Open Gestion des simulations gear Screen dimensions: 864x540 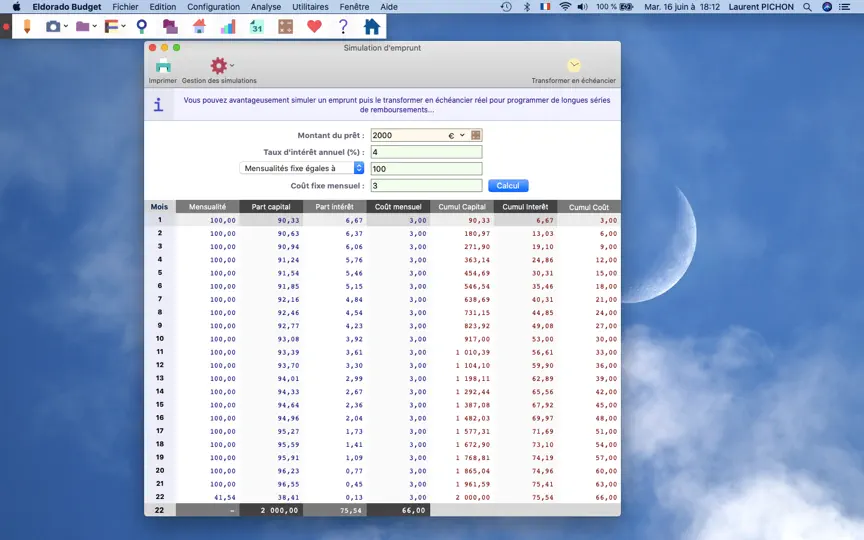point(219,66)
